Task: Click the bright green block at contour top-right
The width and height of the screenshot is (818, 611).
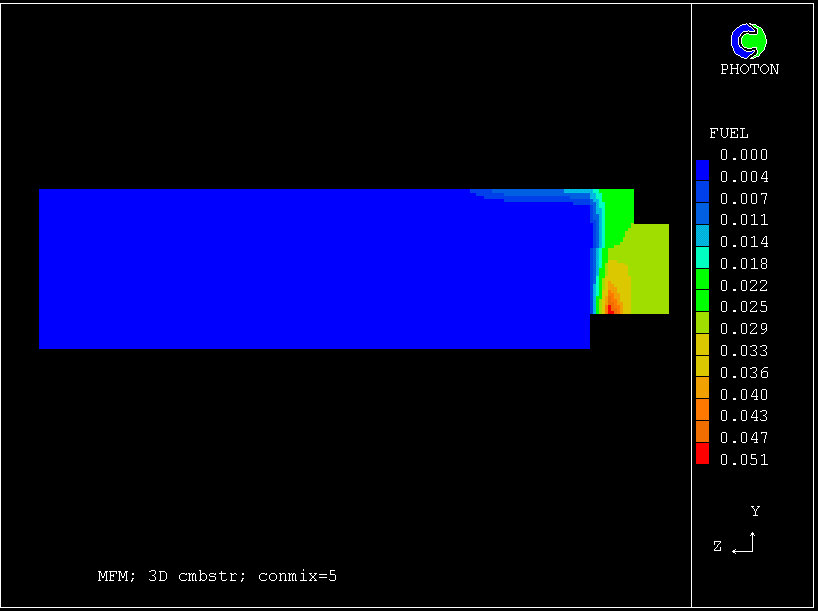Action: pos(620,205)
